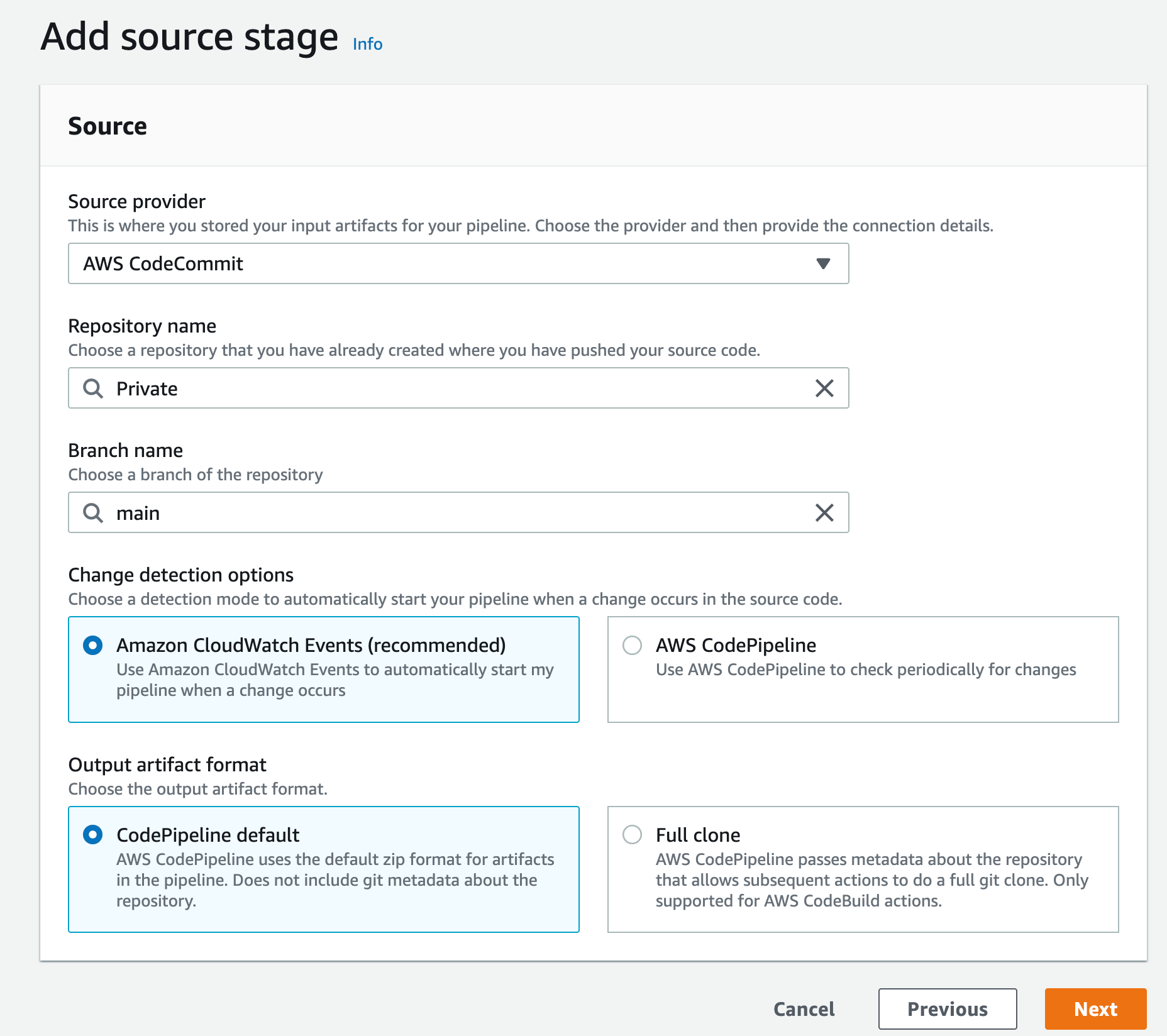Select Amazon CloudWatch Events recommended option
1167x1036 pixels.
tap(95, 645)
